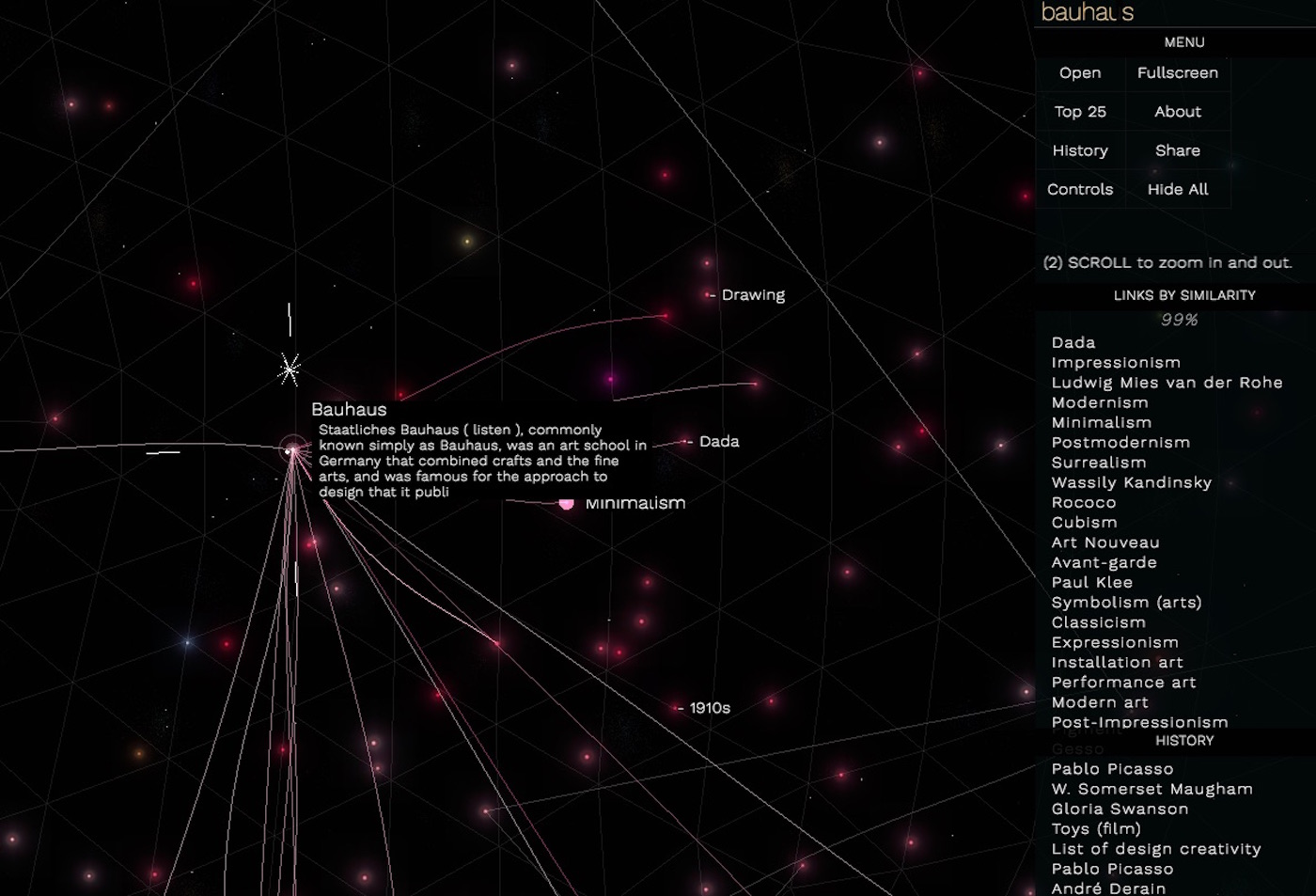This screenshot has width=1316, height=896.
Task: Open the History menu entry
Action: (1079, 150)
